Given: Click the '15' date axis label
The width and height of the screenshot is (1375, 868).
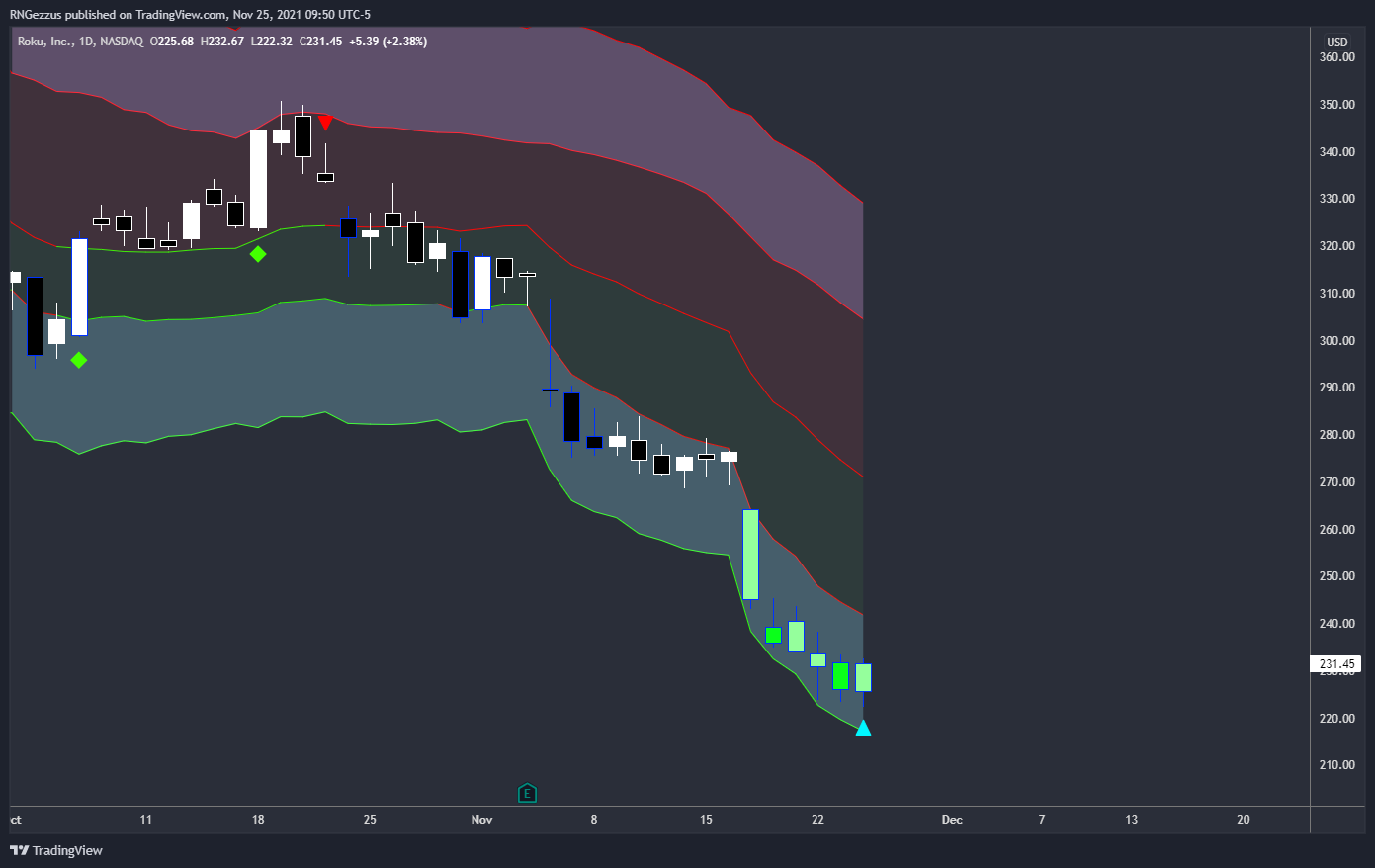Looking at the screenshot, I should 706,820.
